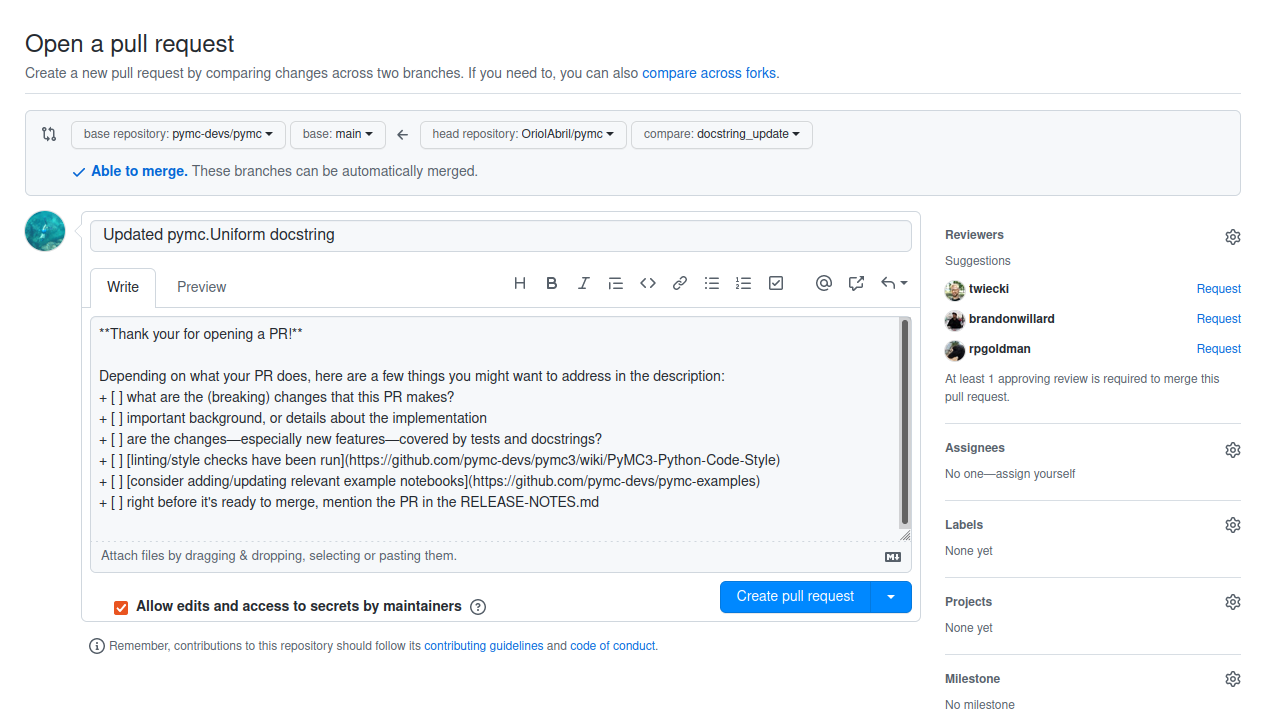
Task: Request review from twiecki
Action: [1218, 289]
